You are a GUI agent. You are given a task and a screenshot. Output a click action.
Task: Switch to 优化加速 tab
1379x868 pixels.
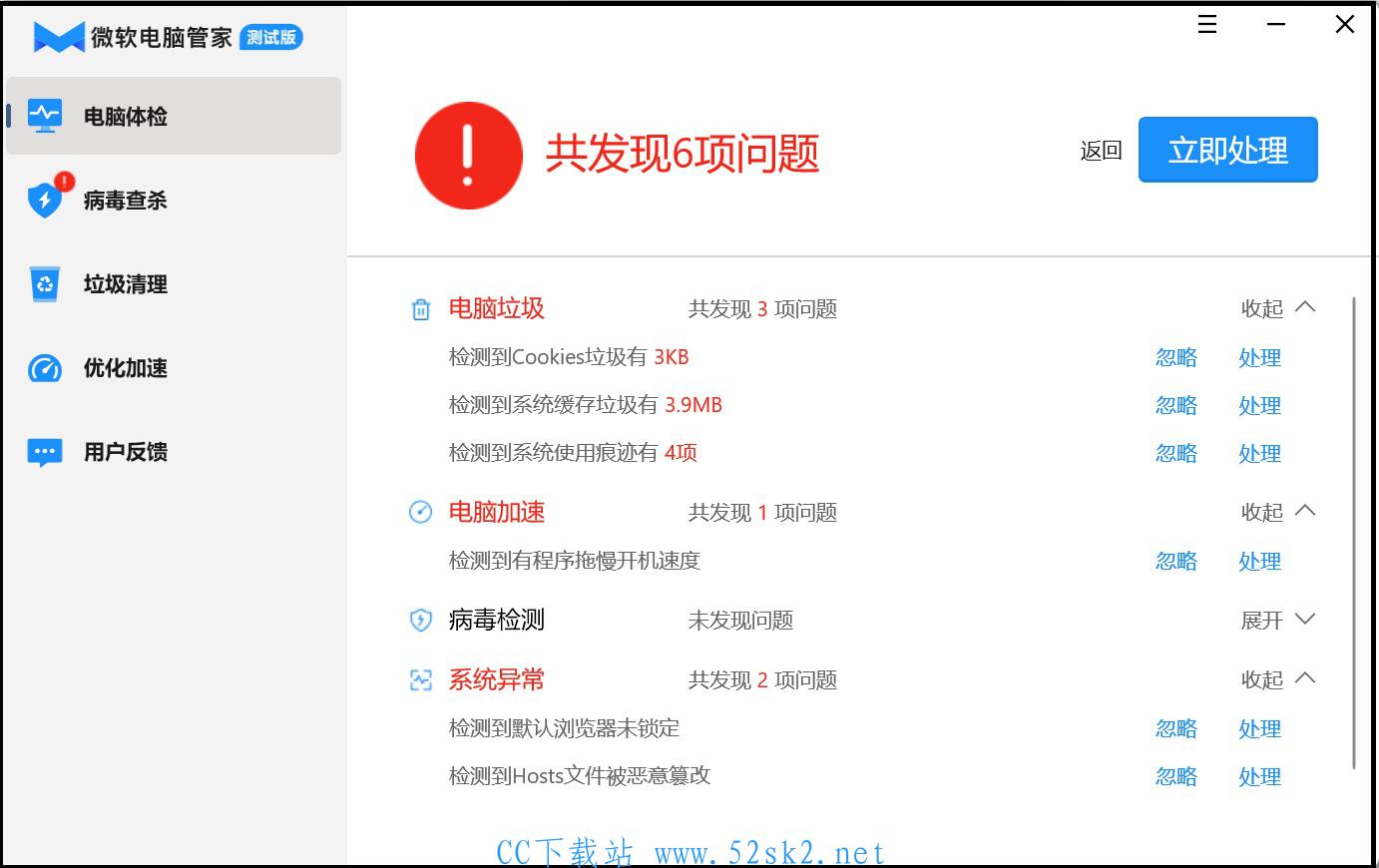click(x=174, y=367)
